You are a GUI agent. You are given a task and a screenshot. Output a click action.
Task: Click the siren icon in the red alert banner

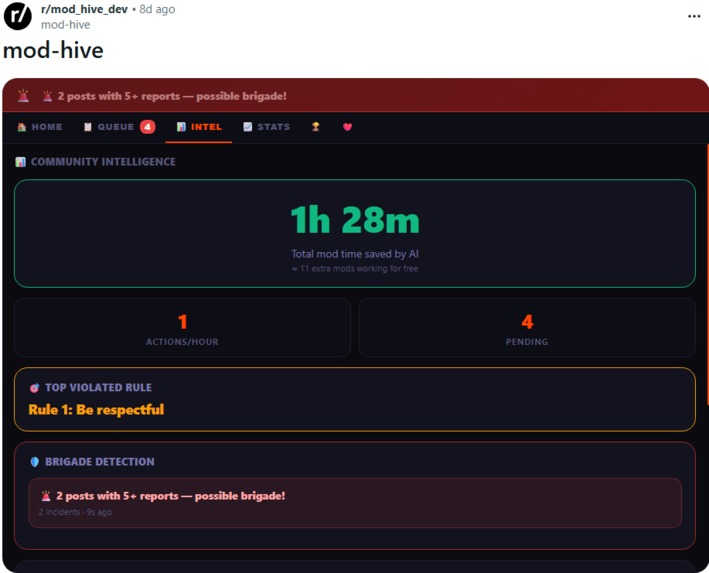[x=24, y=96]
